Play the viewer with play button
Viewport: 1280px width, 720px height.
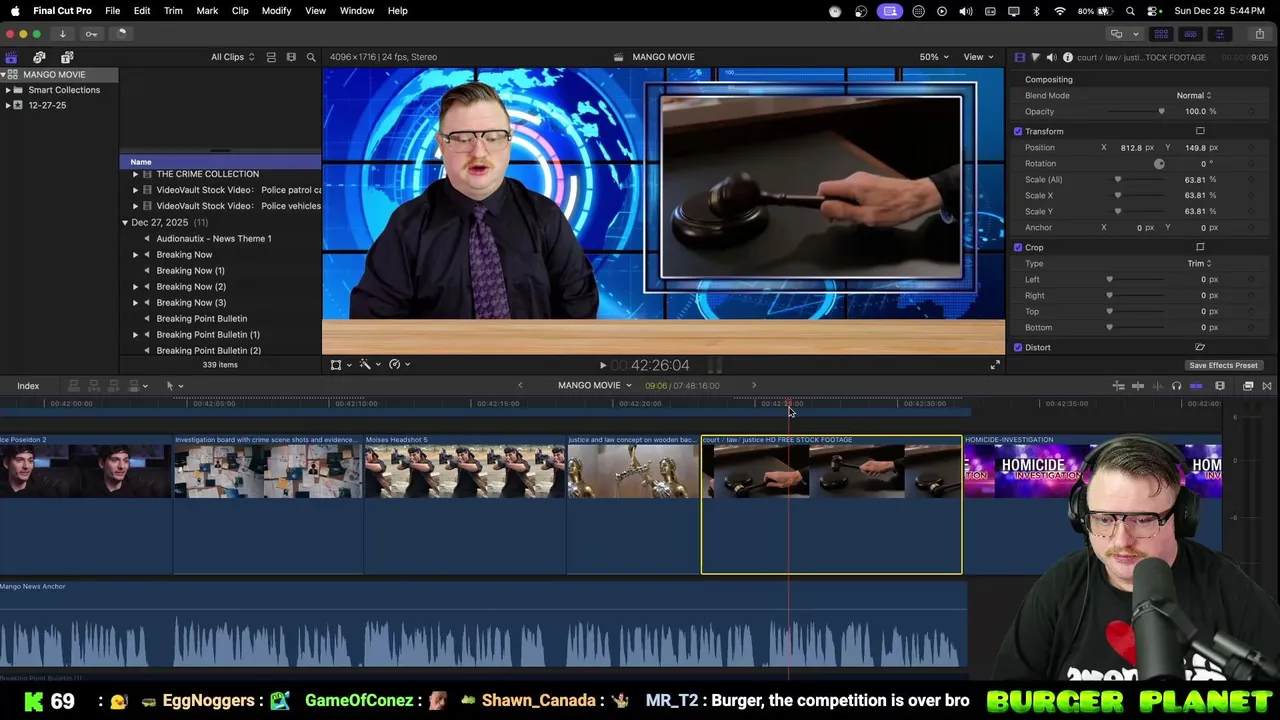click(x=602, y=366)
